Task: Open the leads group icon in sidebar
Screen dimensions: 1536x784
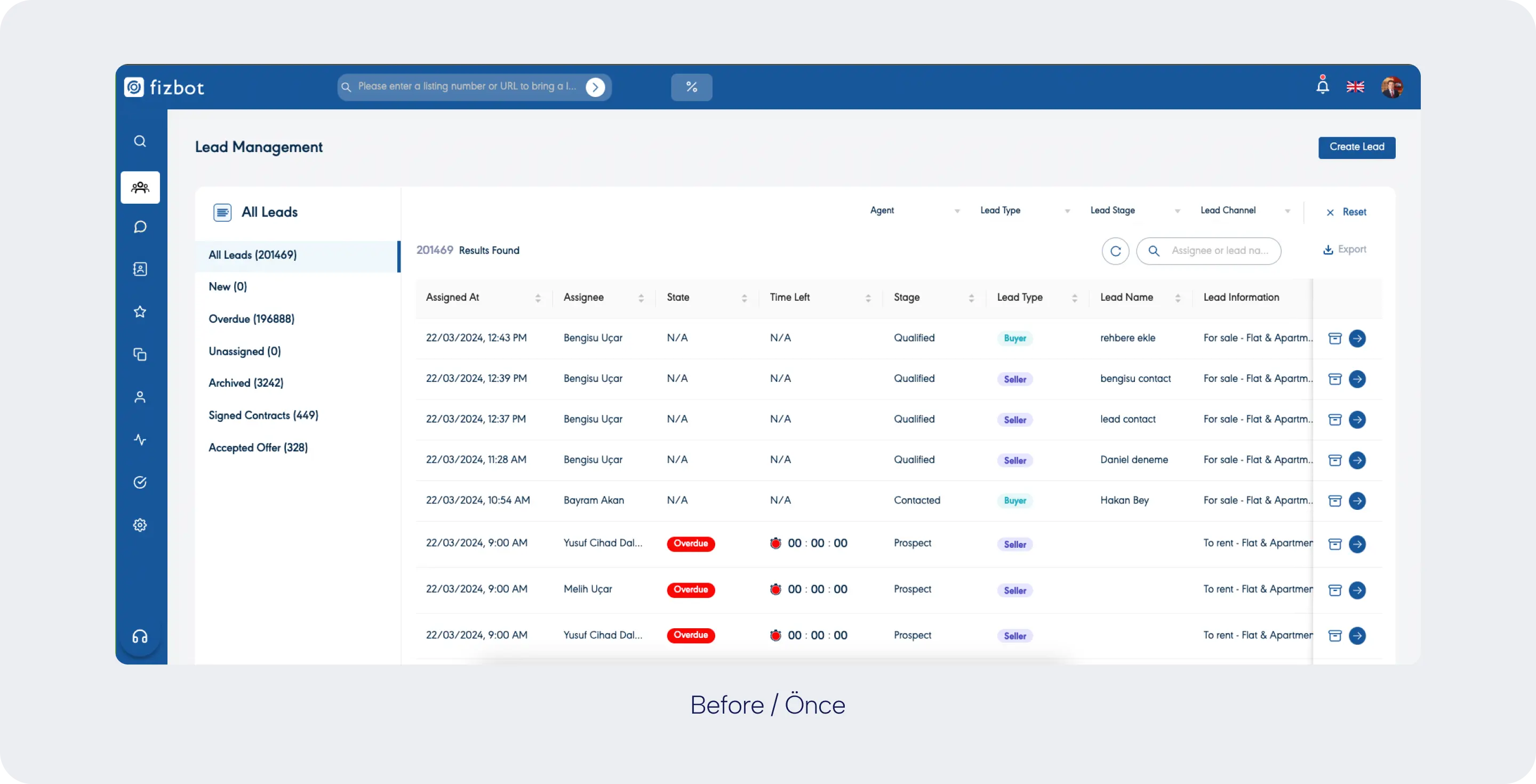Action: point(140,188)
